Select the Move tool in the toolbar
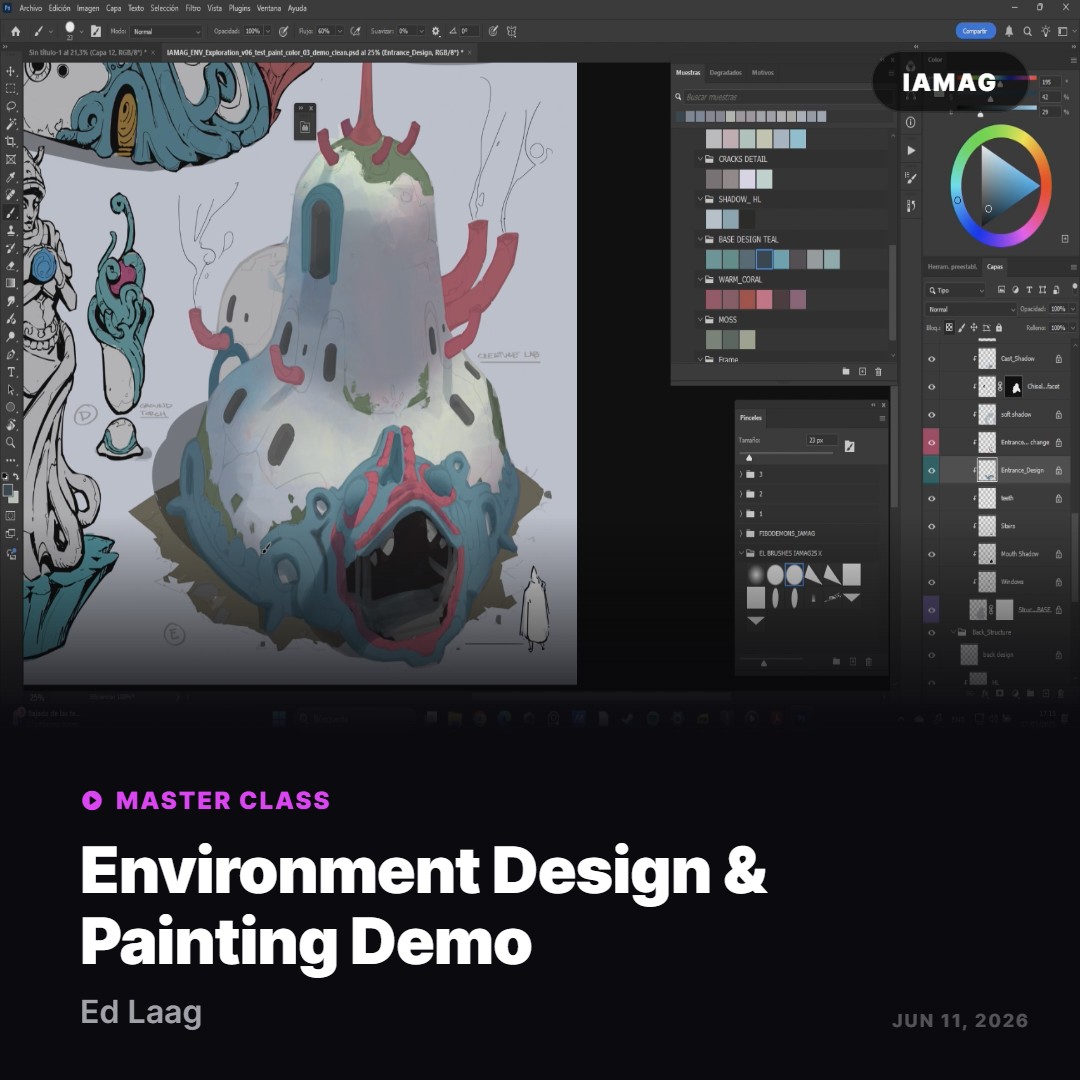Screen dimensions: 1080x1080 click(x=10, y=71)
